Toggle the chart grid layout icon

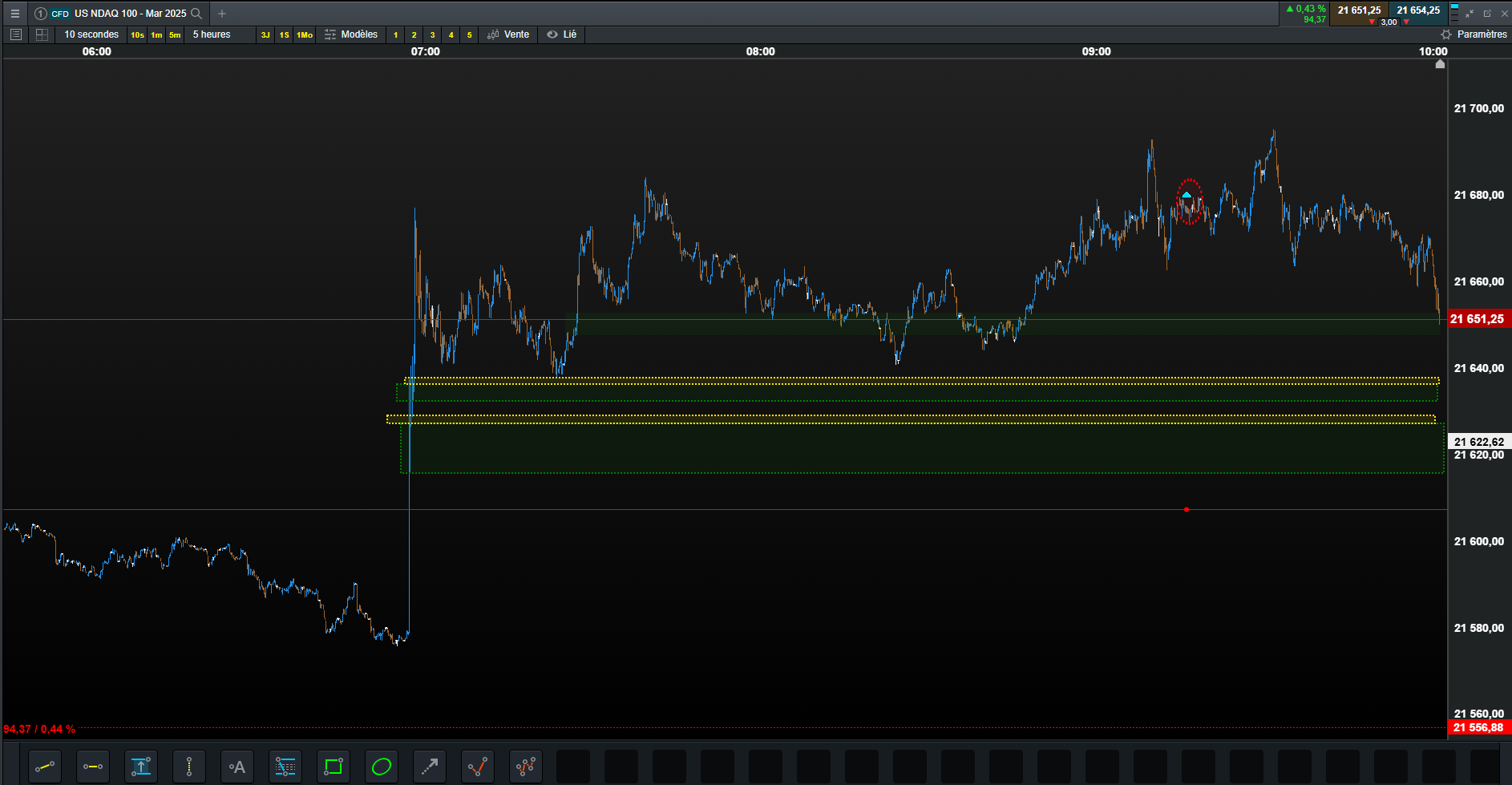click(42, 34)
